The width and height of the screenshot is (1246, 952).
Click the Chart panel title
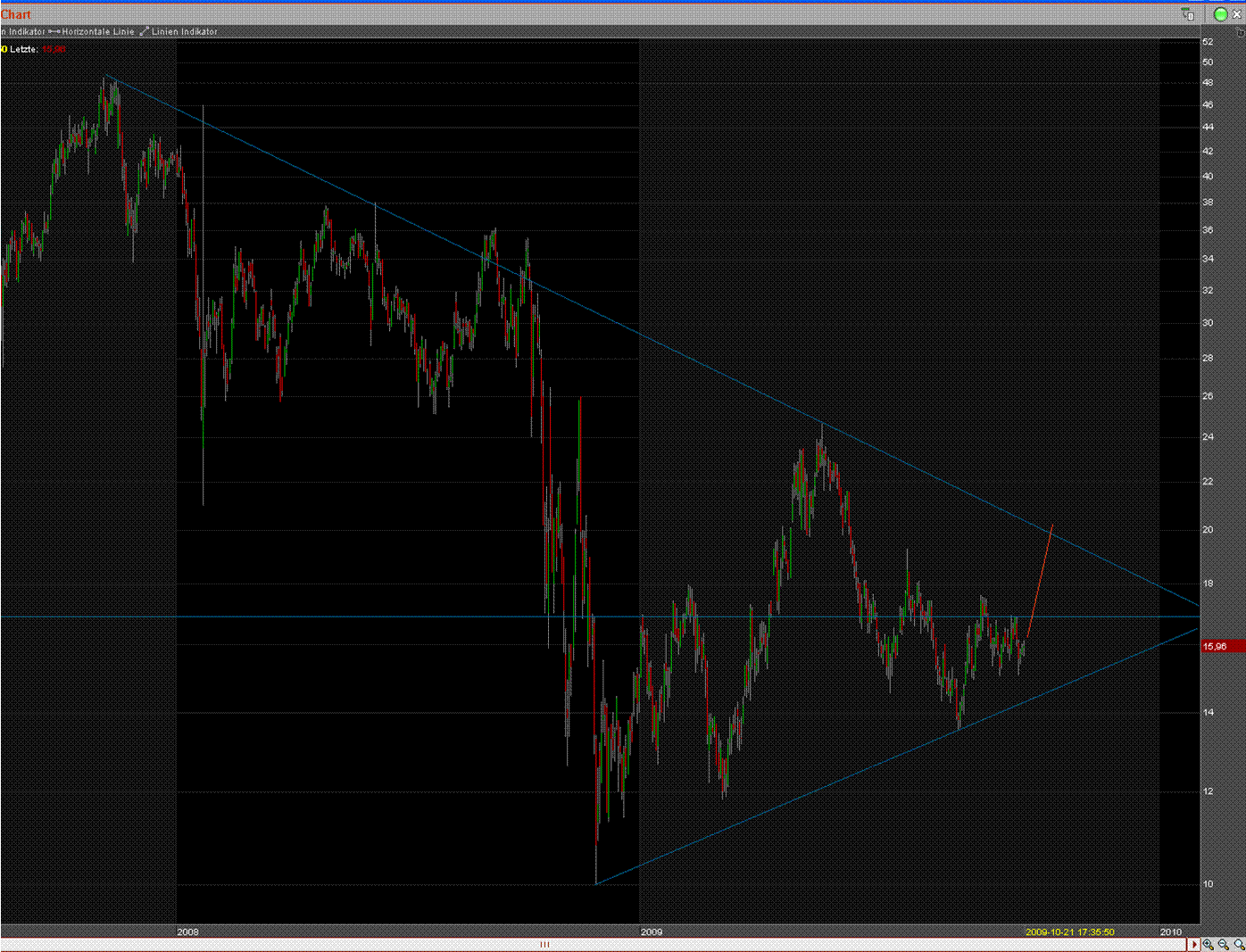pyautogui.click(x=16, y=14)
